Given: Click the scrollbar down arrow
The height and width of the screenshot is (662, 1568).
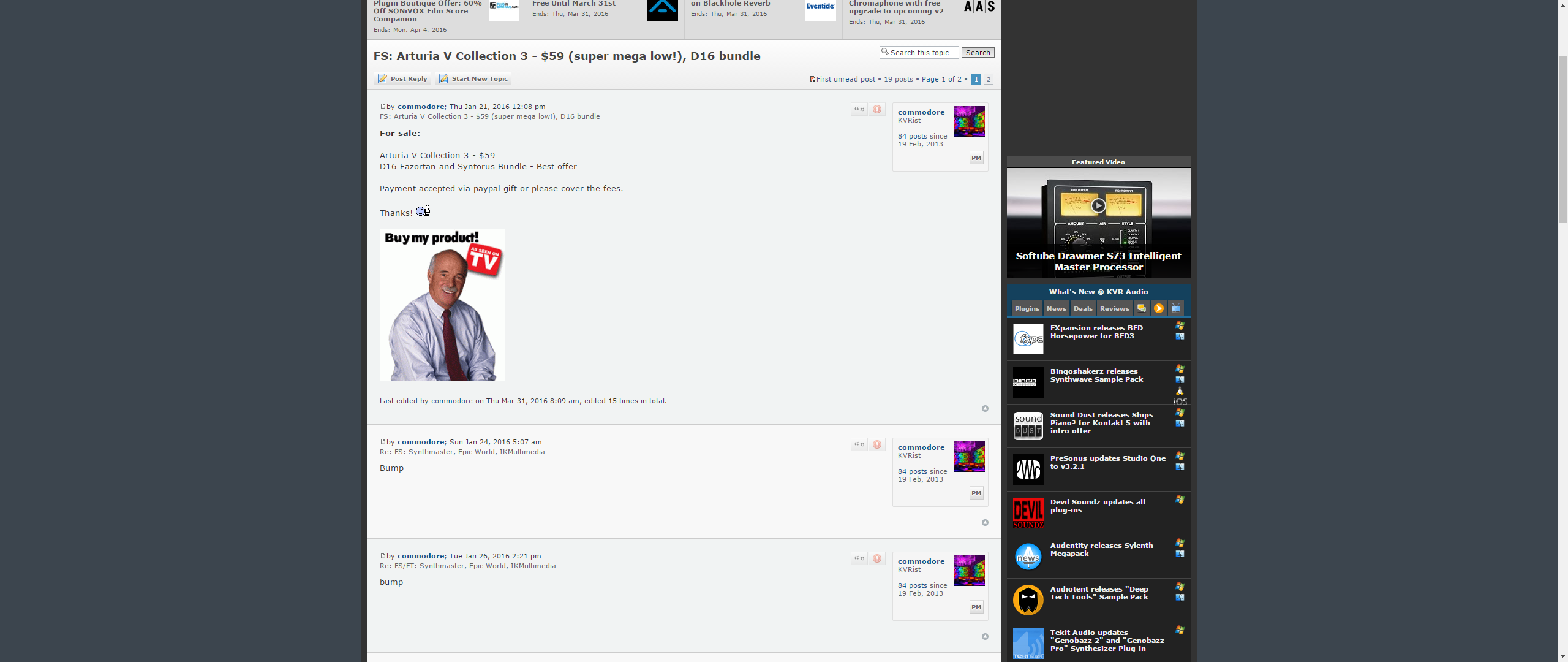Looking at the screenshot, I should [x=1562, y=657].
